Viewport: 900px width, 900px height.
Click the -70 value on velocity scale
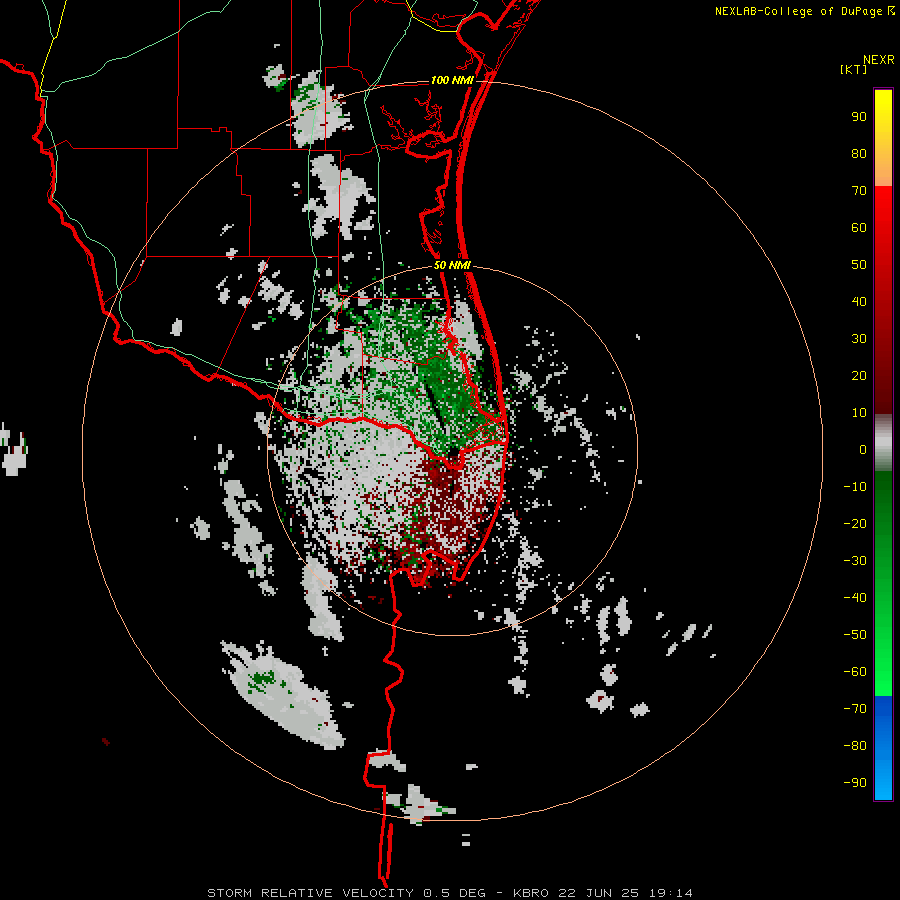pyautogui.click(x=855, y=709)
